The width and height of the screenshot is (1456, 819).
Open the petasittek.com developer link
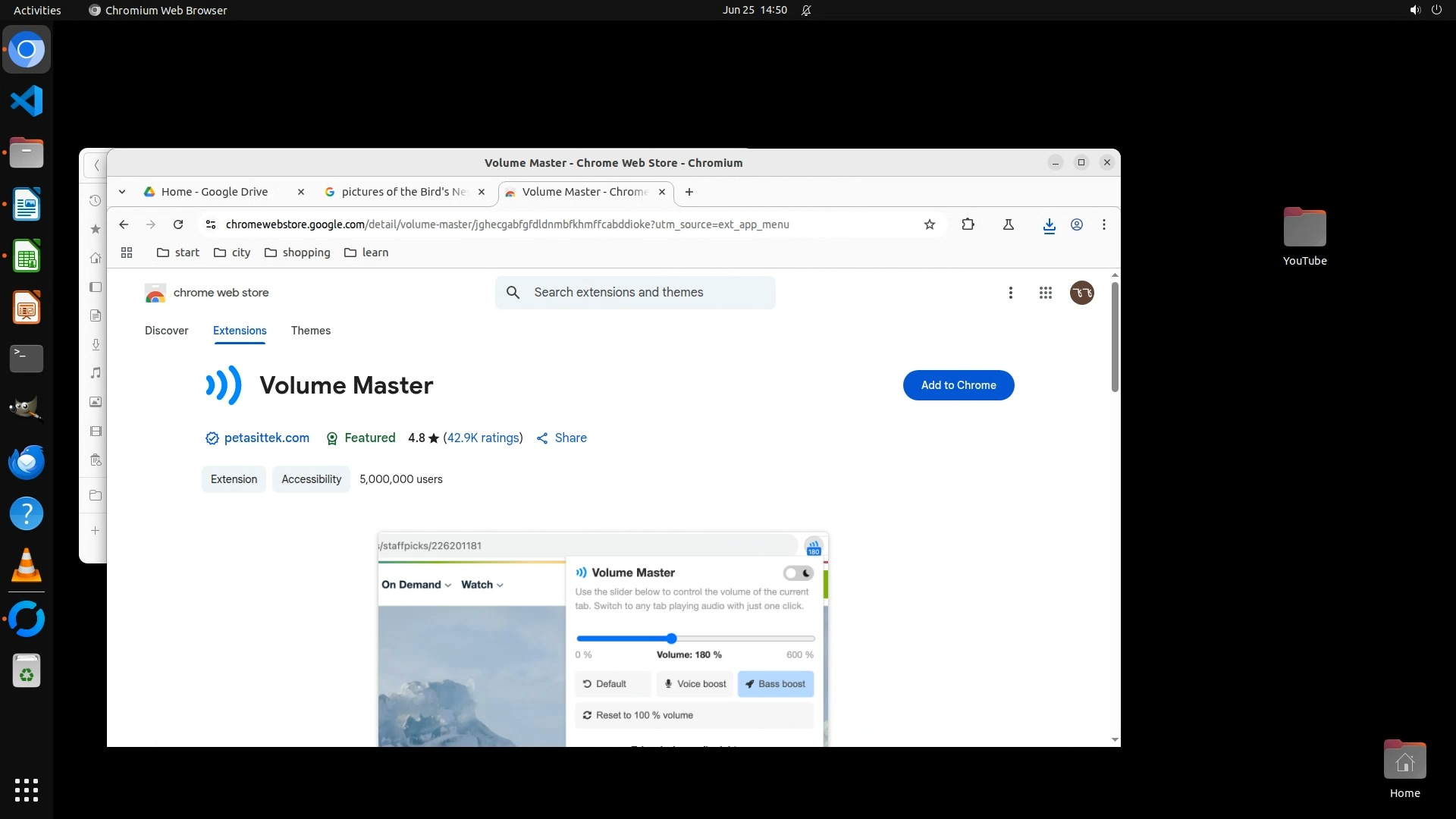tap(266, 438)
